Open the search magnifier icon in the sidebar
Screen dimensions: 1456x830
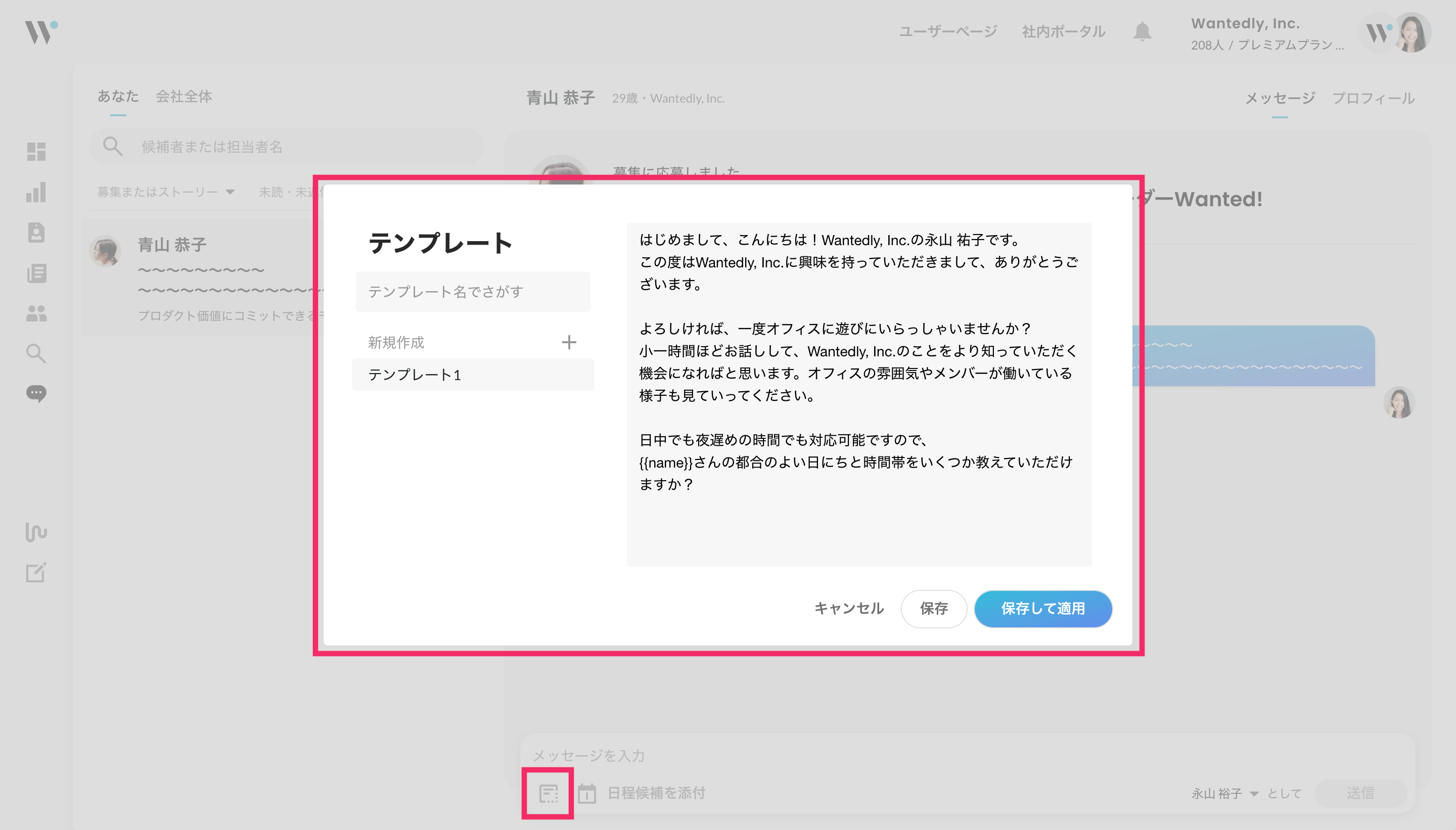point(36,353)
